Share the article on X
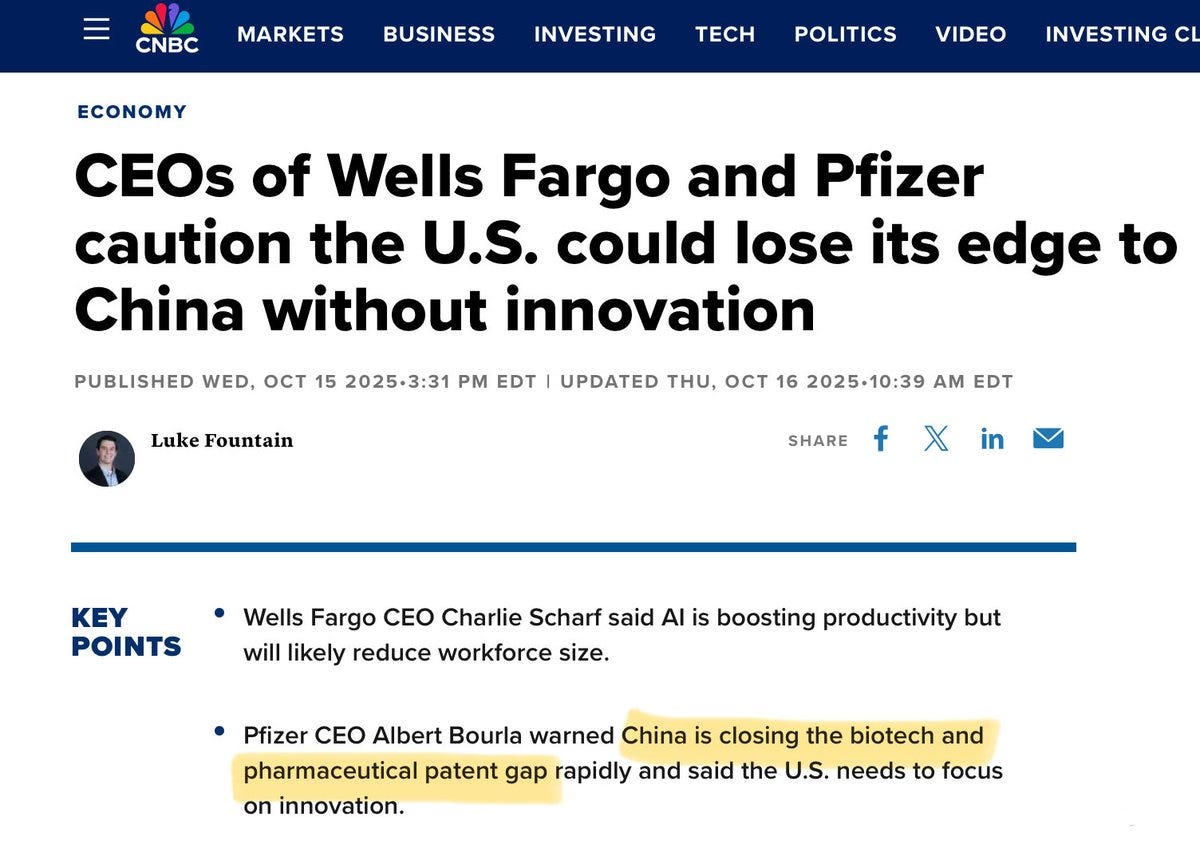The height and width of the screenshot is (860, 1200). pos(936,438)
